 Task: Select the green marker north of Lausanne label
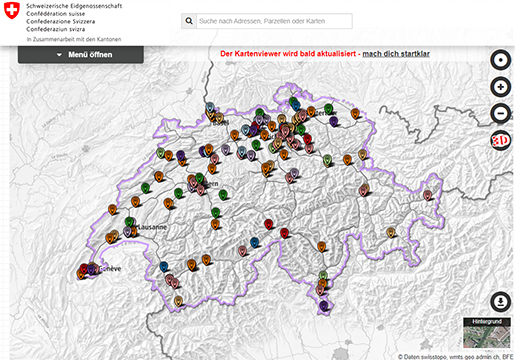coord(129,221)
